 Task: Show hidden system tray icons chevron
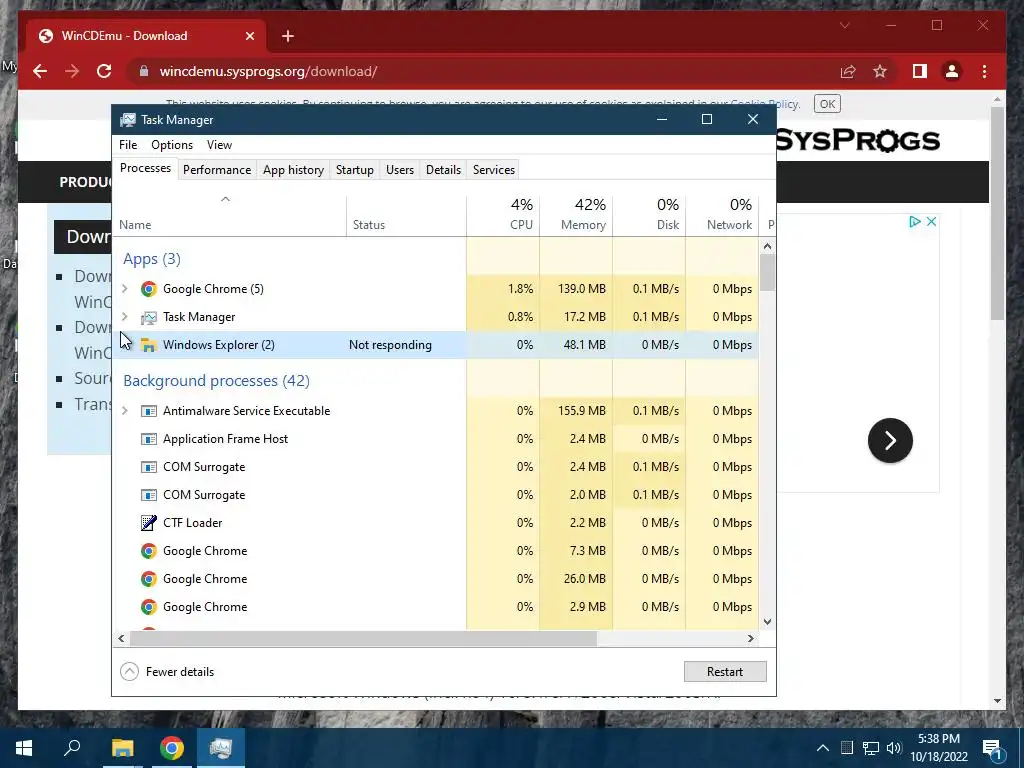click(x=823, y=748)
